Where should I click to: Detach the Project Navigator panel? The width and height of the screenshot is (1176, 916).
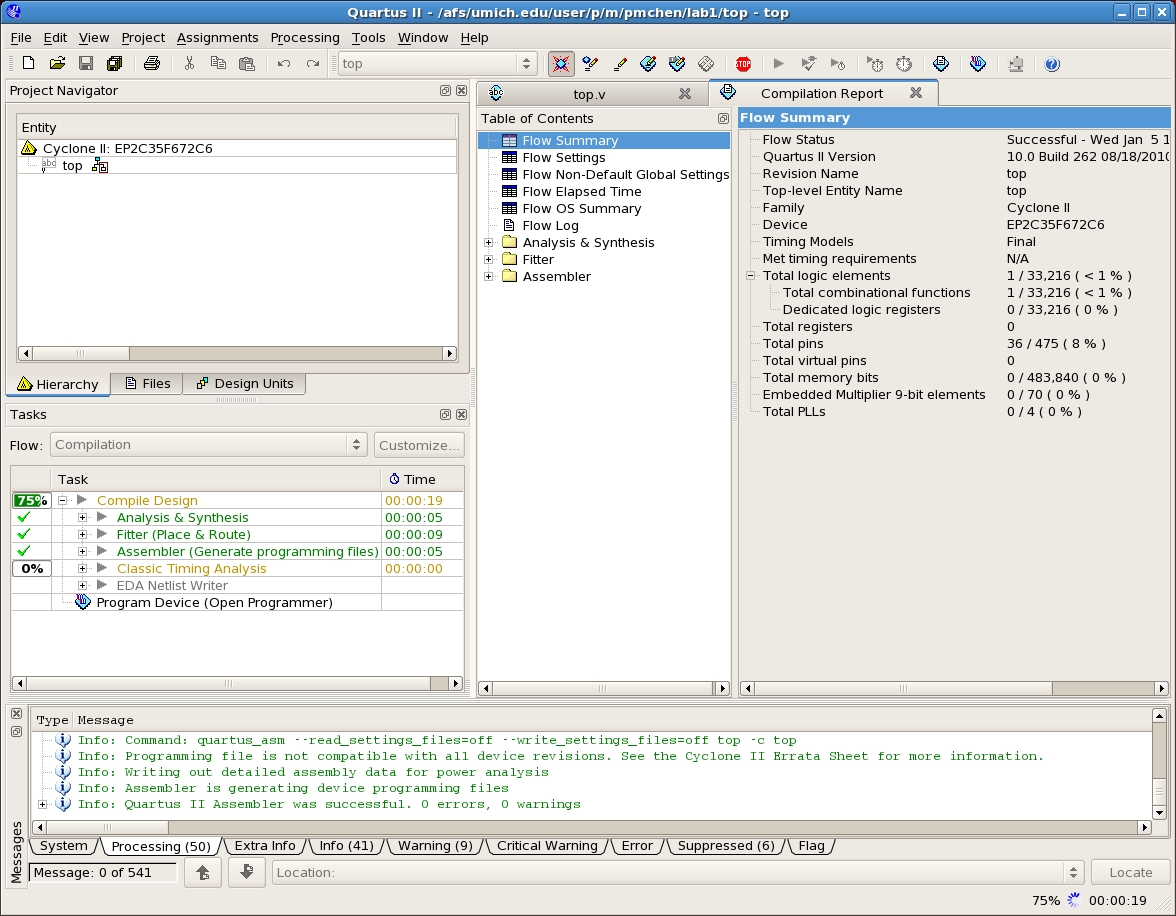tap(446, 91)
